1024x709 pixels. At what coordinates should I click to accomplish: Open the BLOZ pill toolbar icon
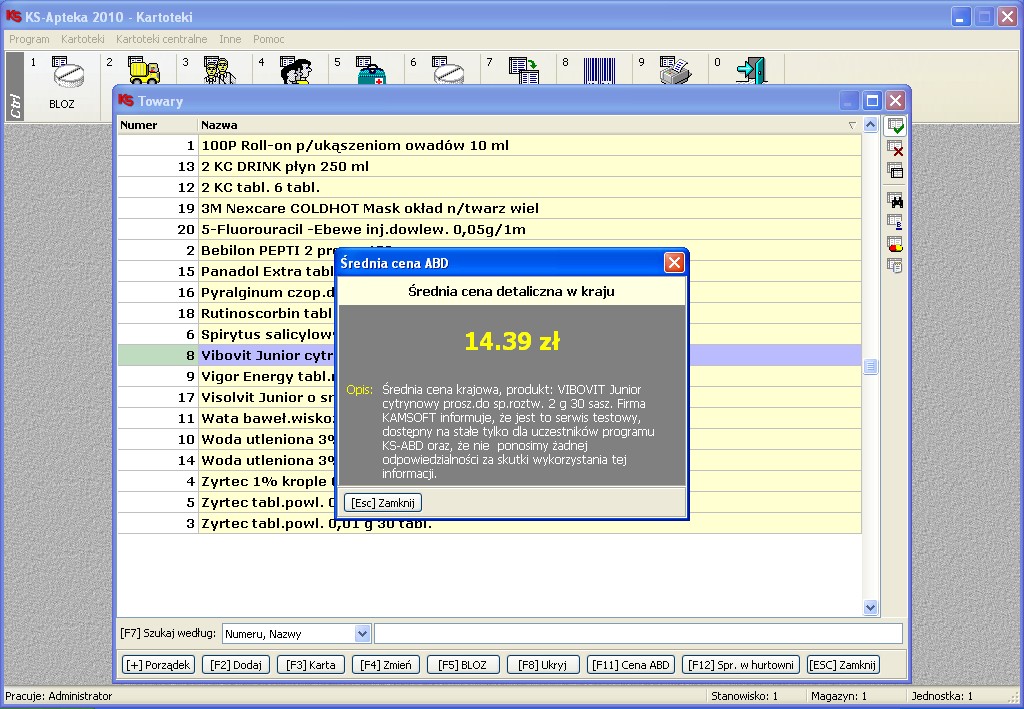[x=62, y=78]
